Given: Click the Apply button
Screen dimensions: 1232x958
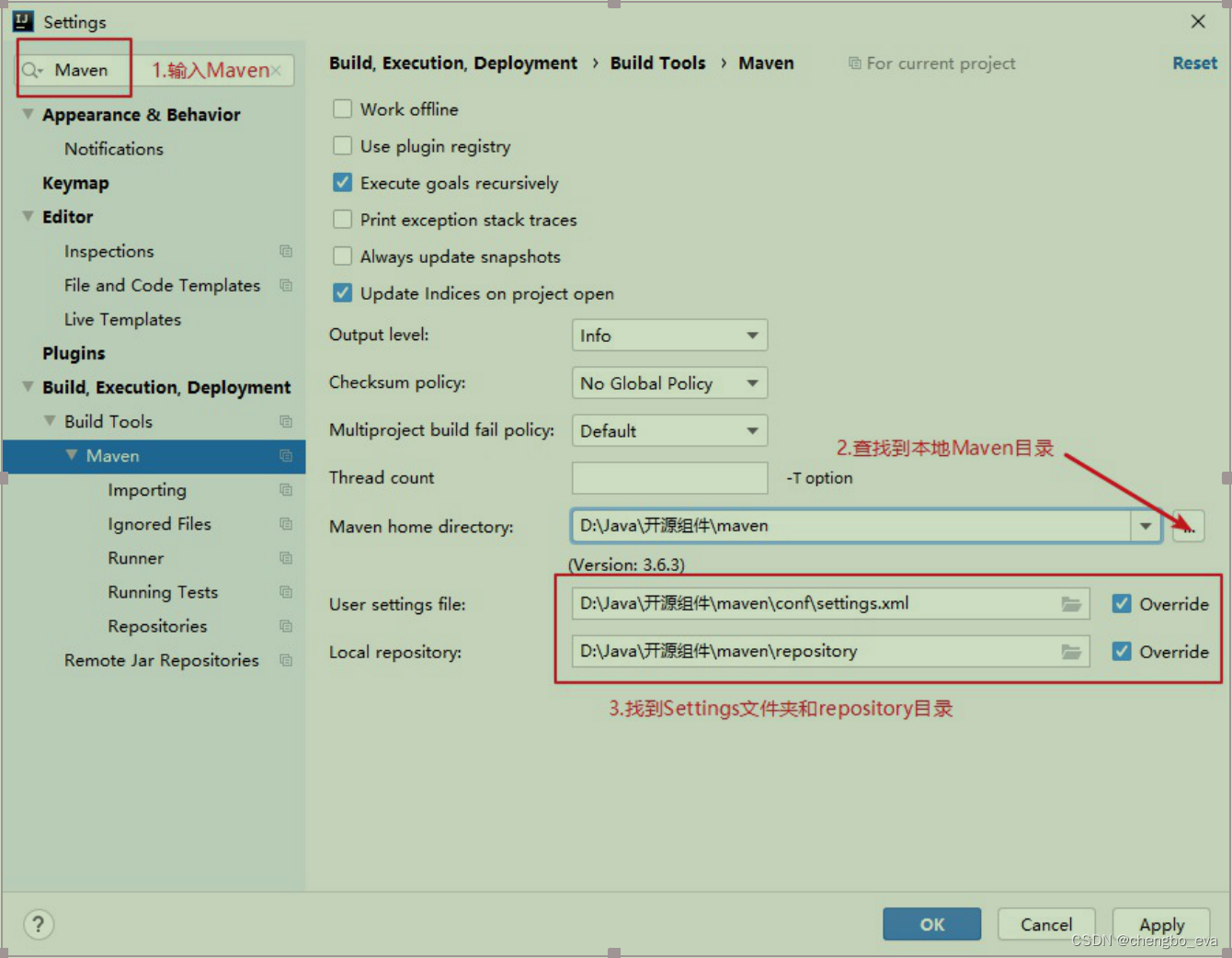Looking at the screenshot, I should coord(1162,924).
